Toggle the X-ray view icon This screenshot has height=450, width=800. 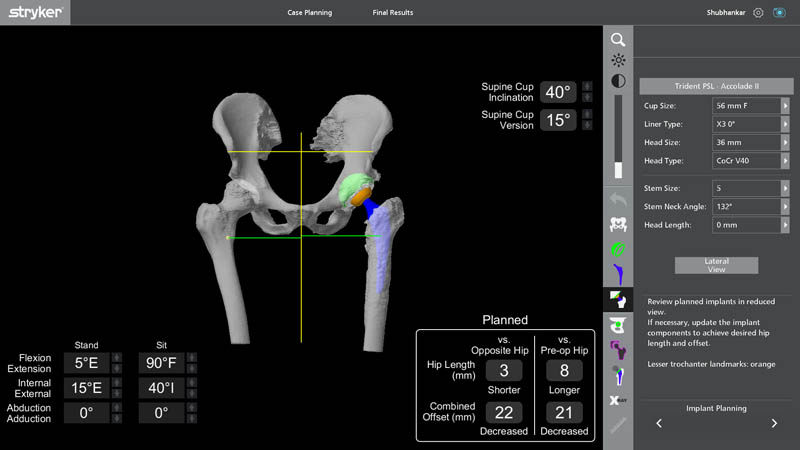(x=618, y=401)
